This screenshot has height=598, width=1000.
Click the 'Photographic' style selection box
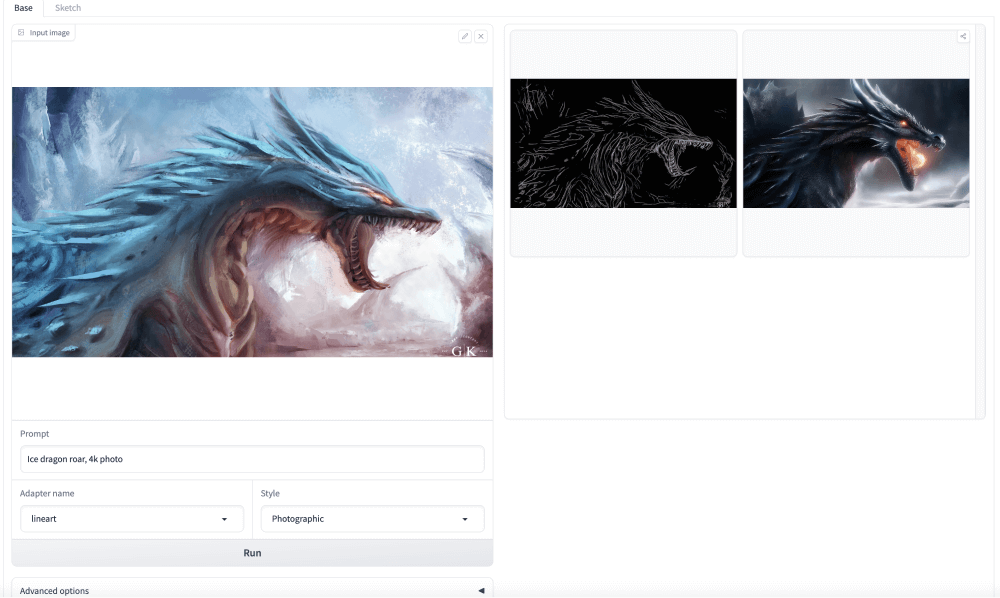click(360, 519)
